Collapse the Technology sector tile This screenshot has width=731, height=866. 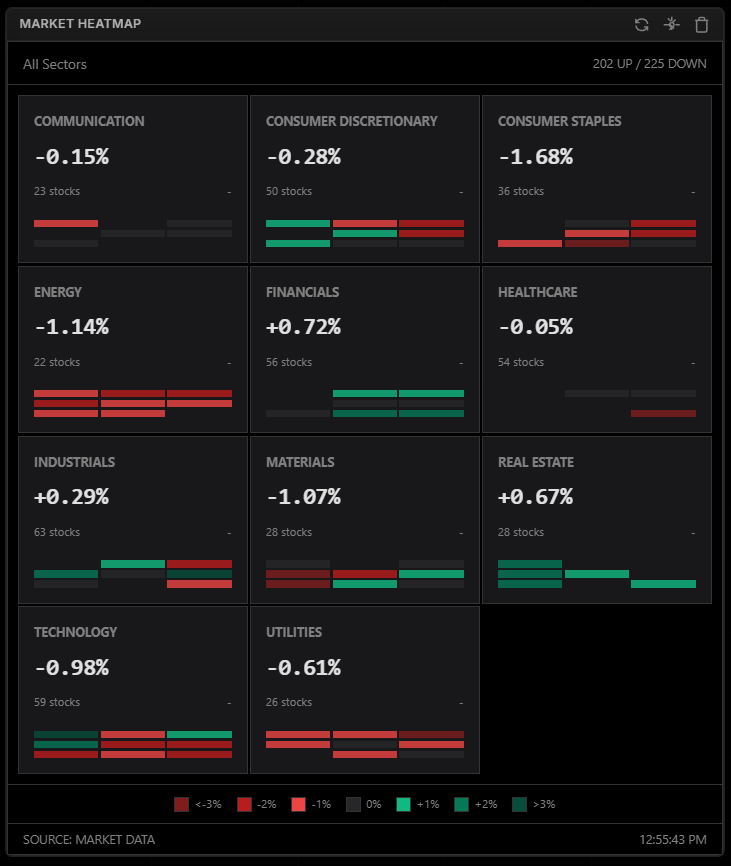point(228,701)
